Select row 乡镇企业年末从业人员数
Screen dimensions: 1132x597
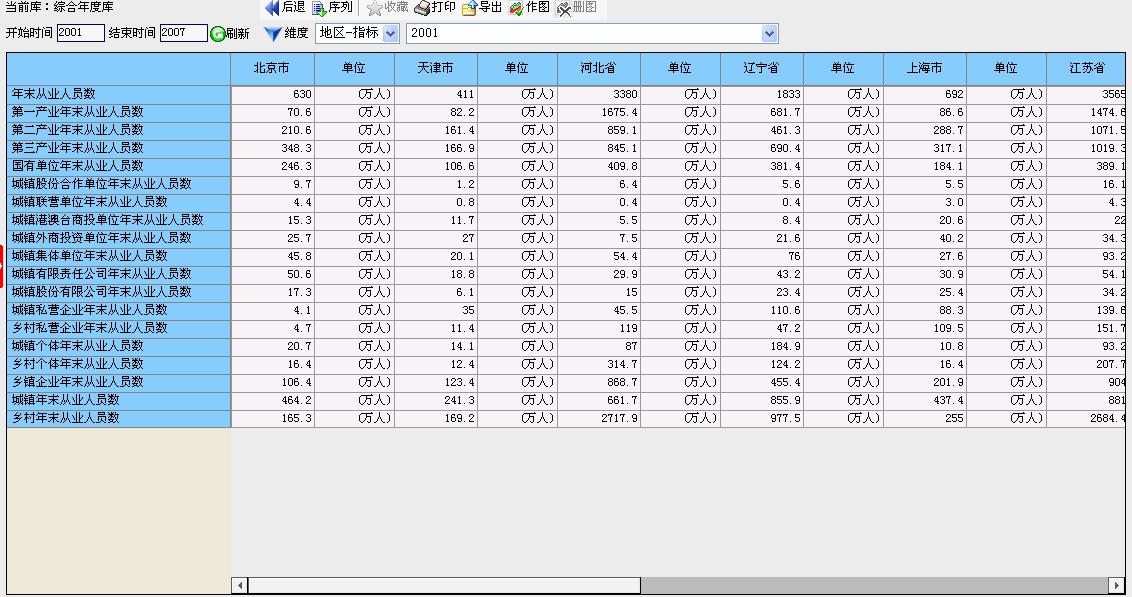click(118, 383)
